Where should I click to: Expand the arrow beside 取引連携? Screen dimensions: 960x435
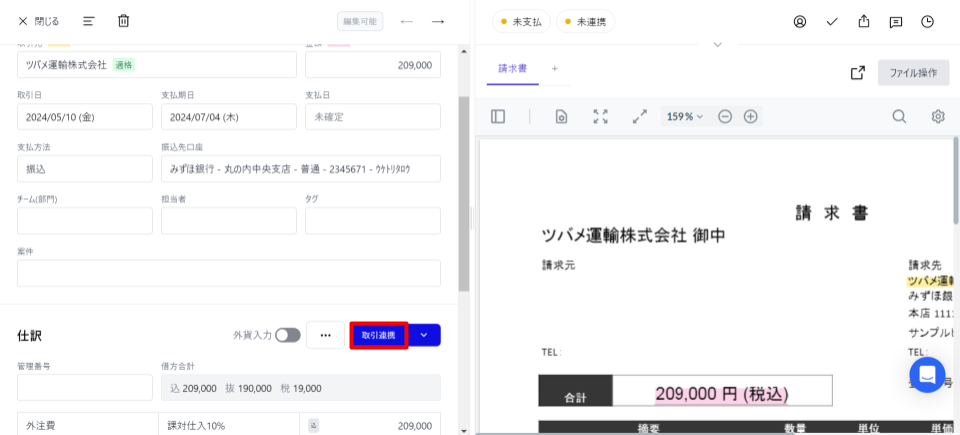click(424, 335)
